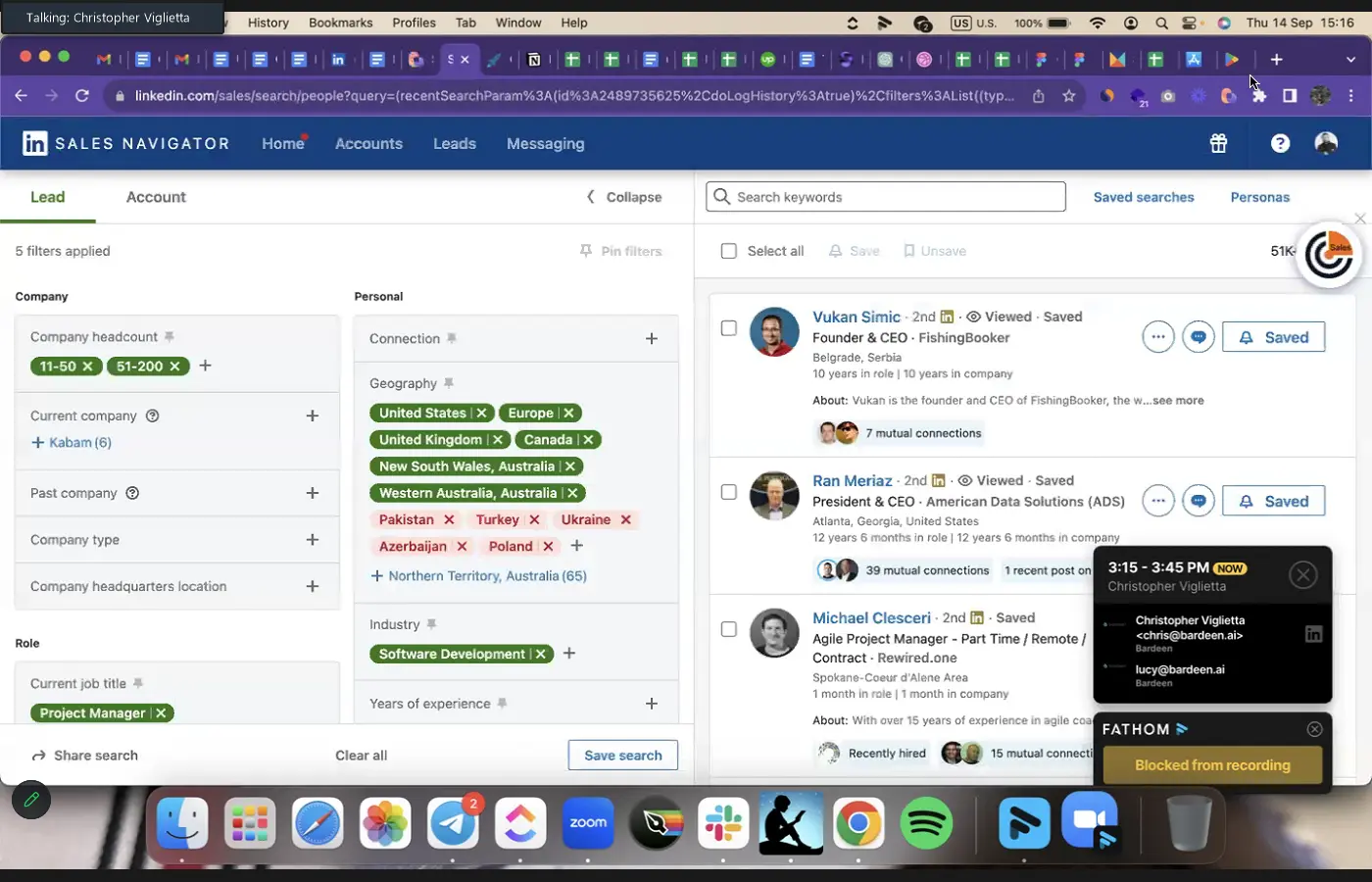Image resolution: width=1372 pixels, height=882 pixels.
Task: Select the Michael Clesceri result checkbox
Action: tap(728, 629)
